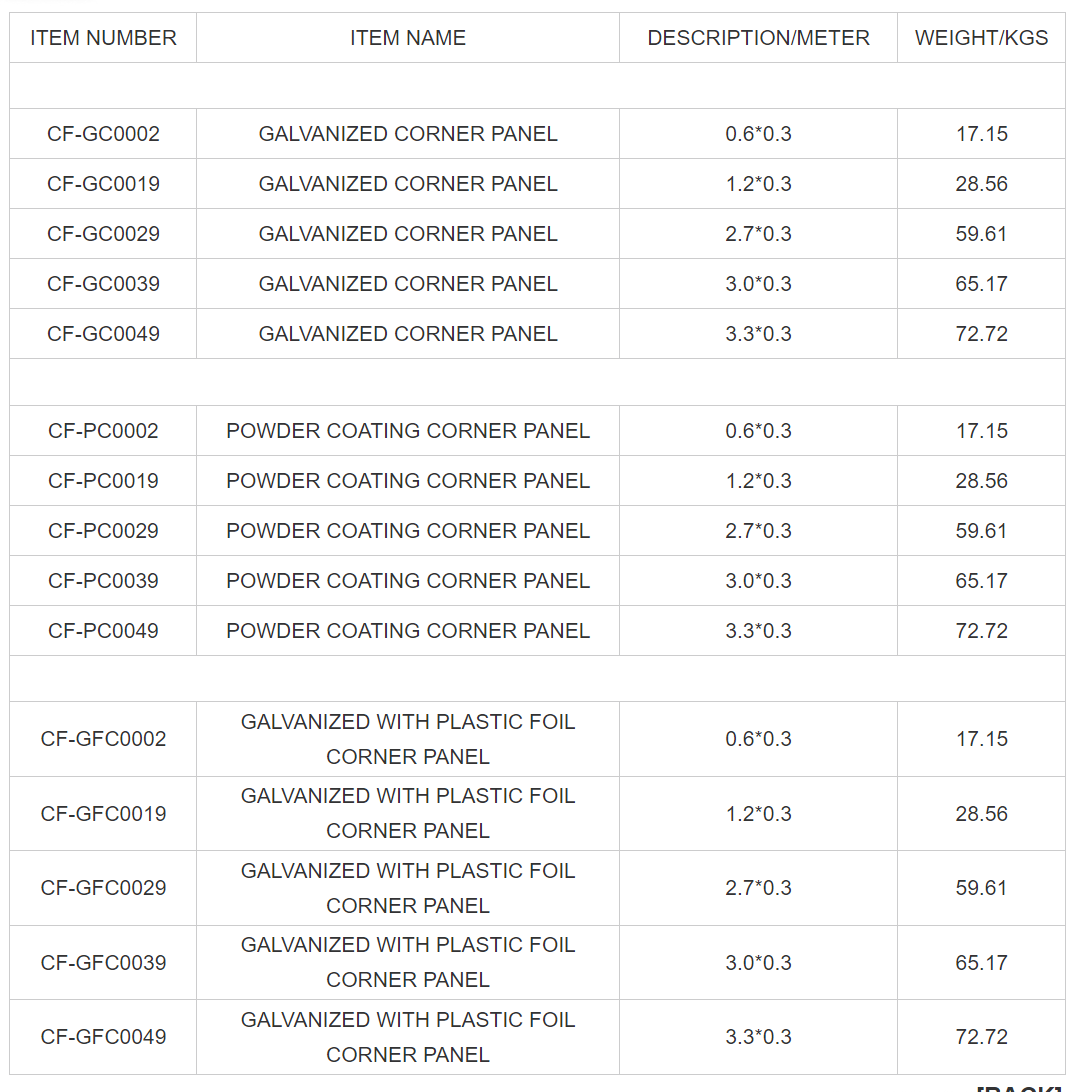
Task: Click the item name in the CF-PC0039 row
Action: [408, 581]
